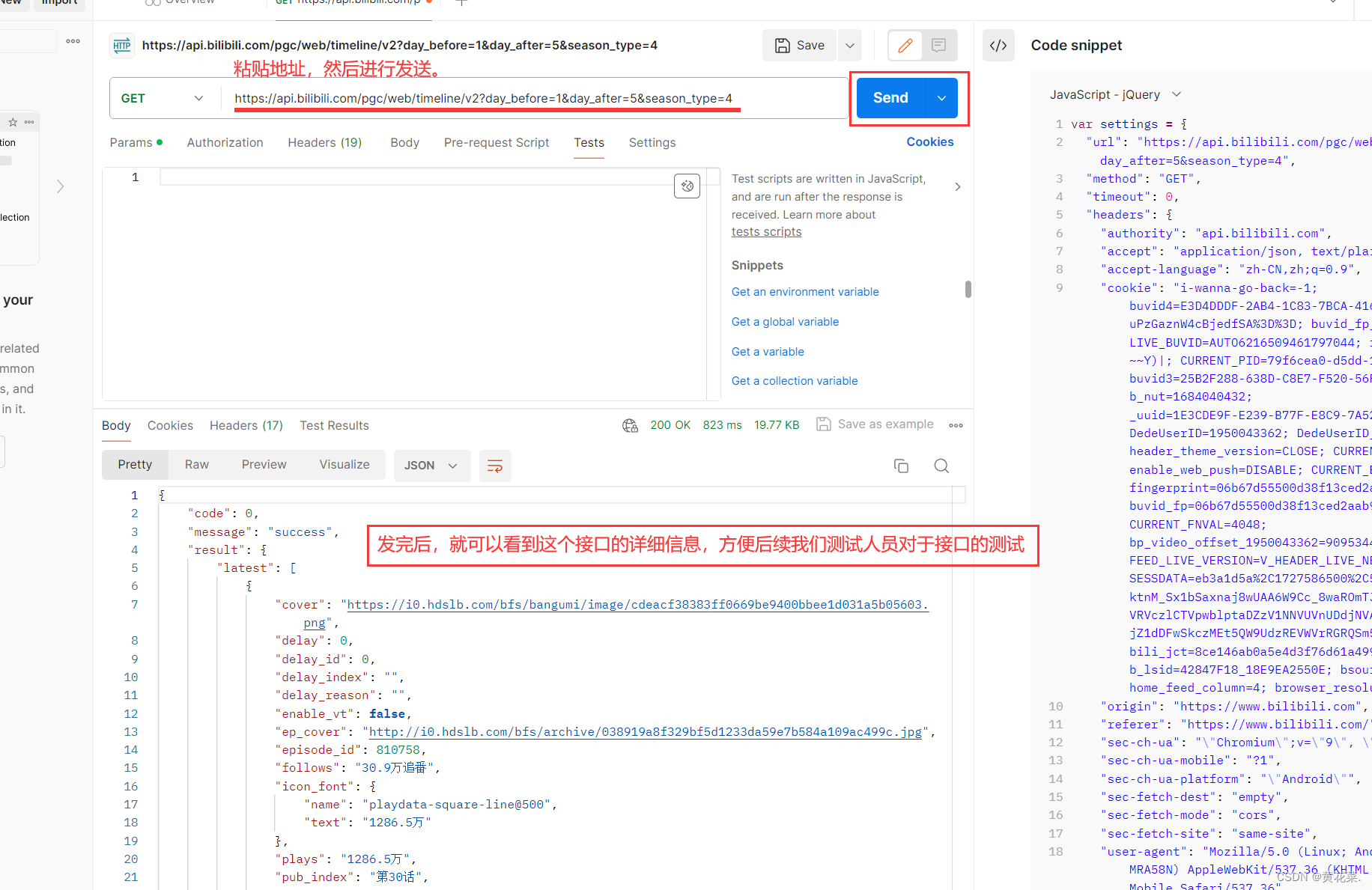Expand the Save options dropdown arrow
The height and width of the screenshot is (890, 1372).
pos(850,46)
